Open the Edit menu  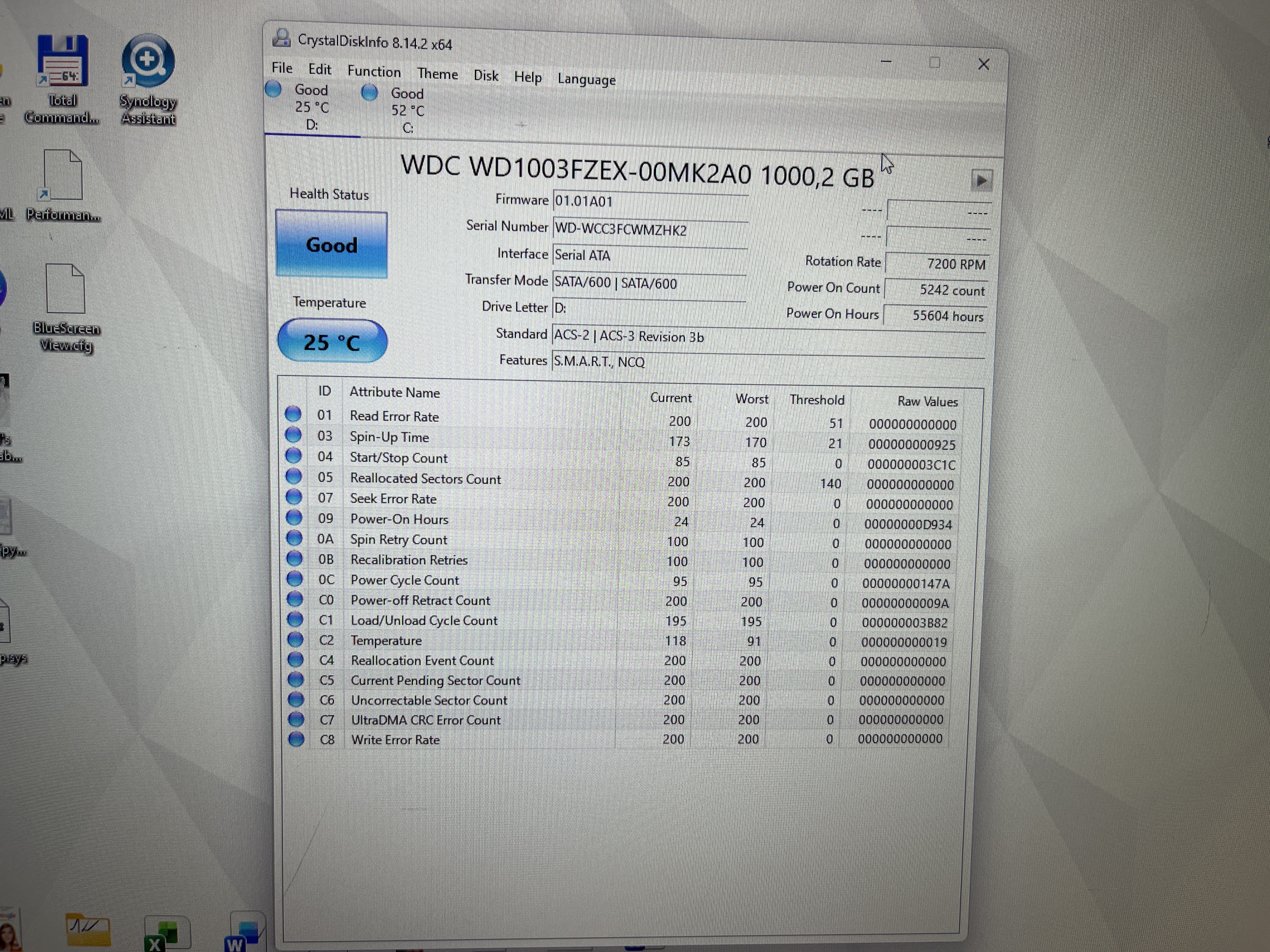tap(320, 70)
